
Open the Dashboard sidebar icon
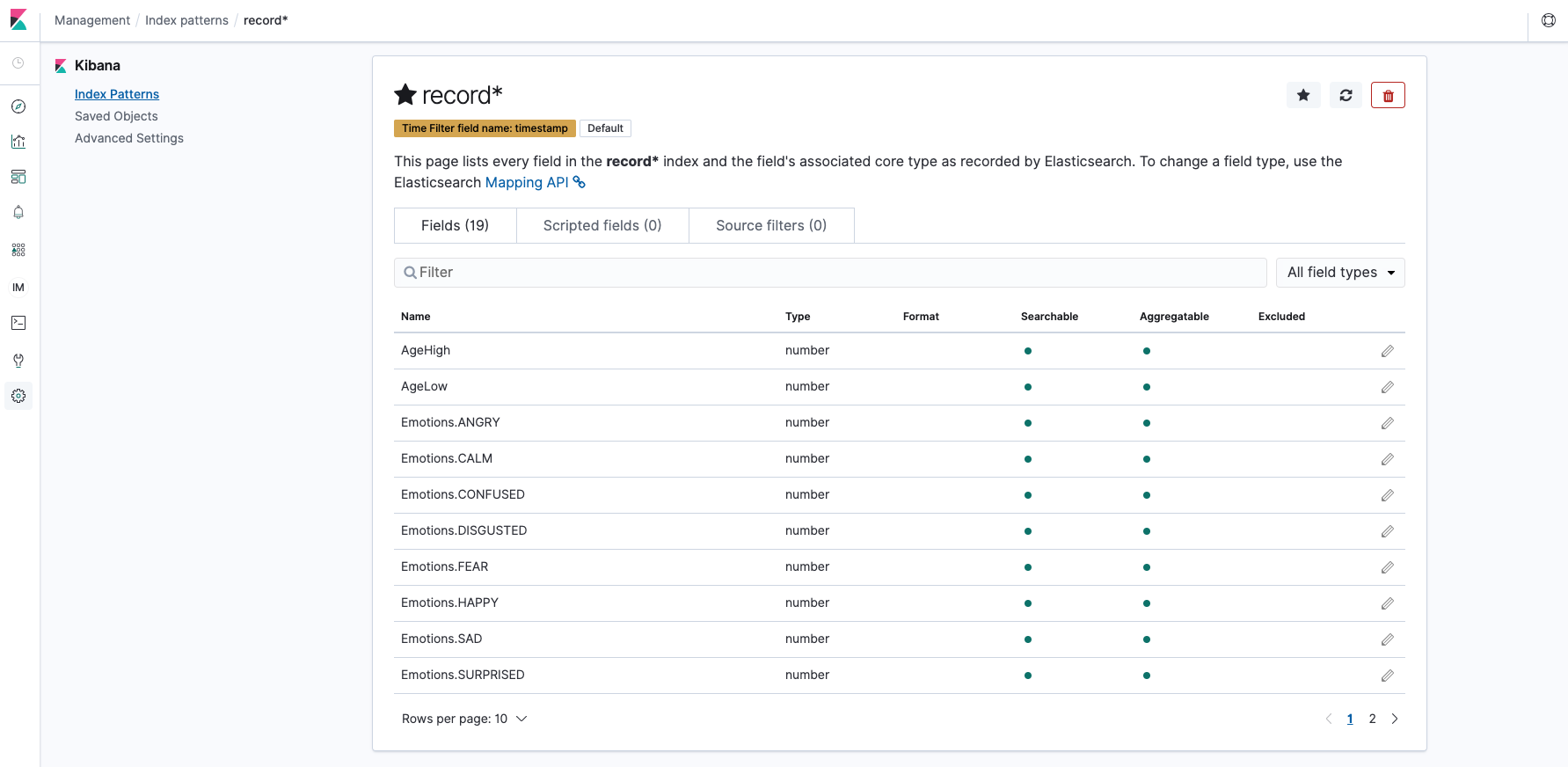(x=18, y=177)
